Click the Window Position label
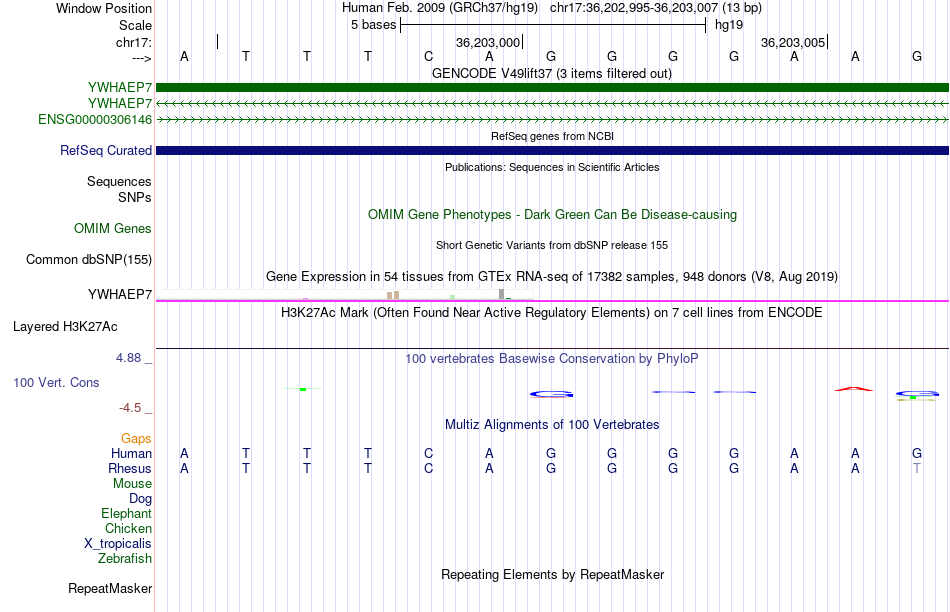Screen dimensions: 950x612 coord(104,8)
